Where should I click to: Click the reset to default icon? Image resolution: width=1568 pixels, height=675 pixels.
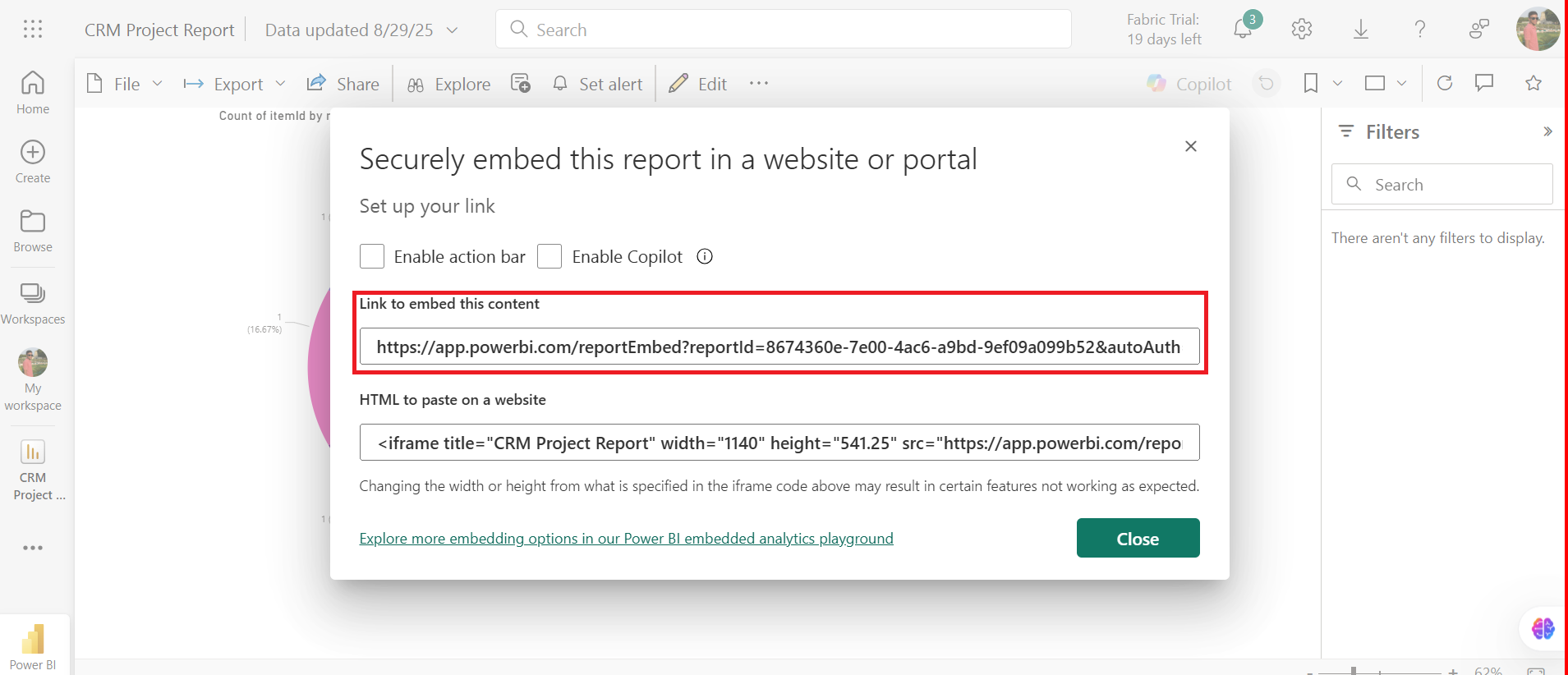point(1267,83)
